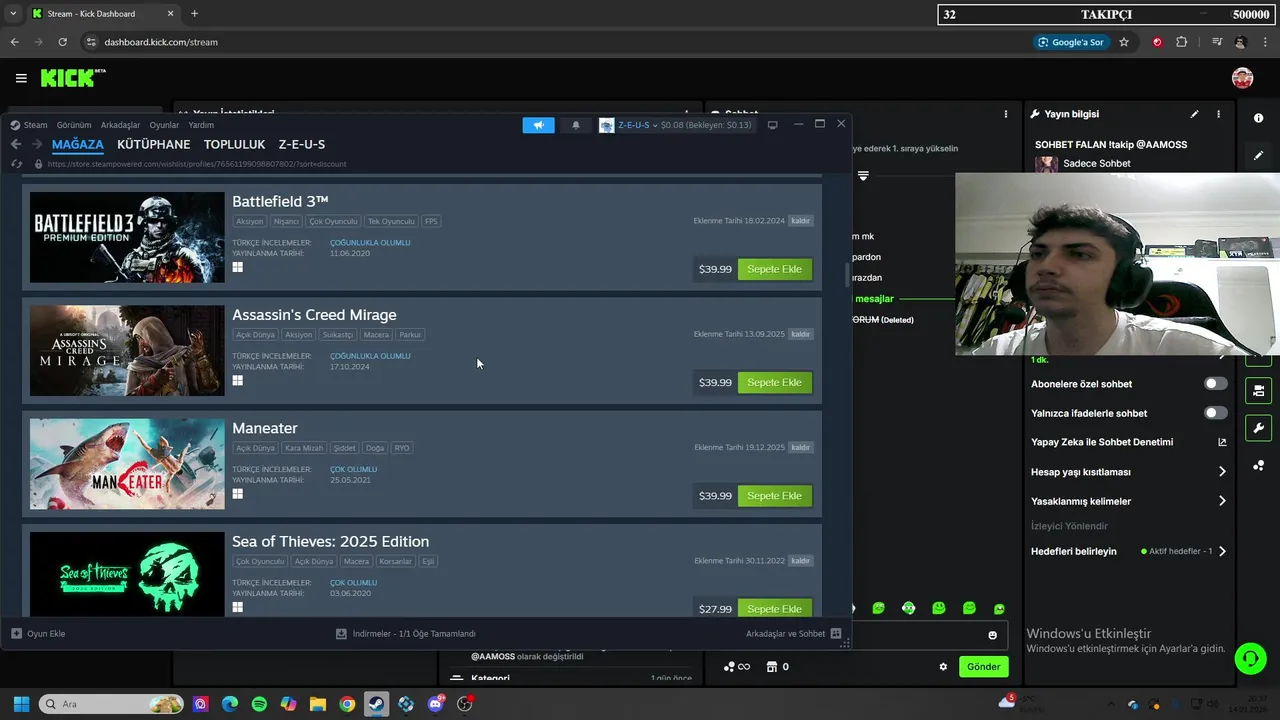This screenshot has width=1280, height=720.
Task: Go back in Steam navigation
Action: (x=16, y=144)
